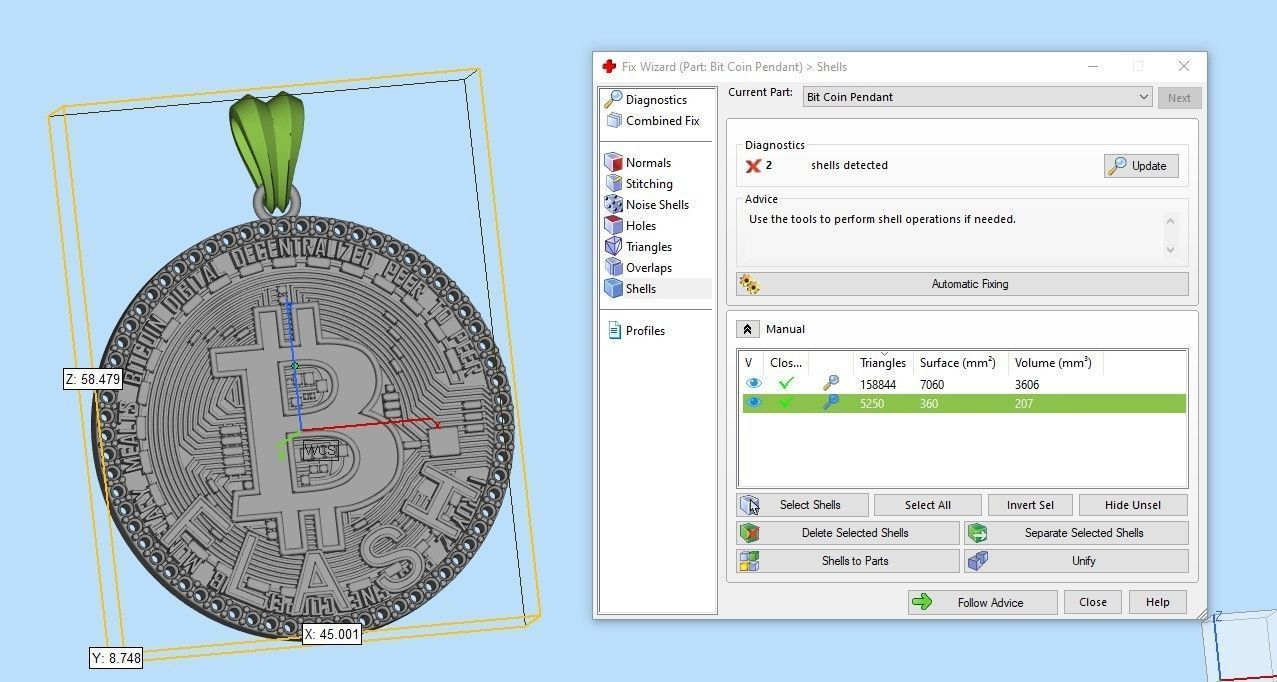Click the Stitching icon
This screenshot has height=682, width=1277.
click(x=613, y=184)
